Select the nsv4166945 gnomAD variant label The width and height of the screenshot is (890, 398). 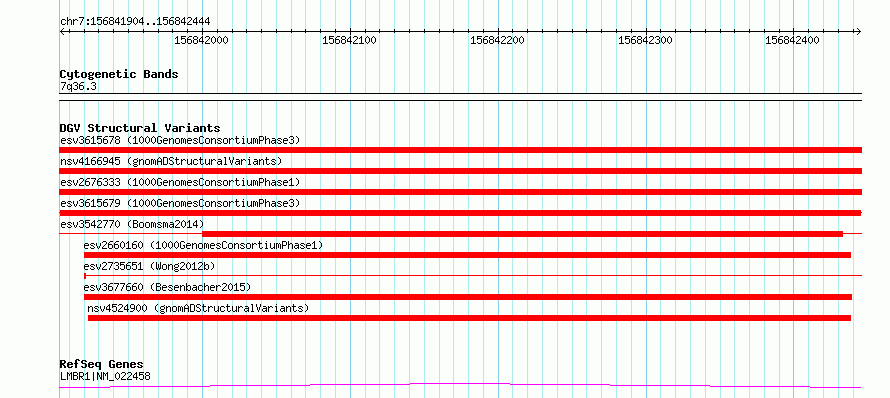pyautogui.click(x=171, y=161)
